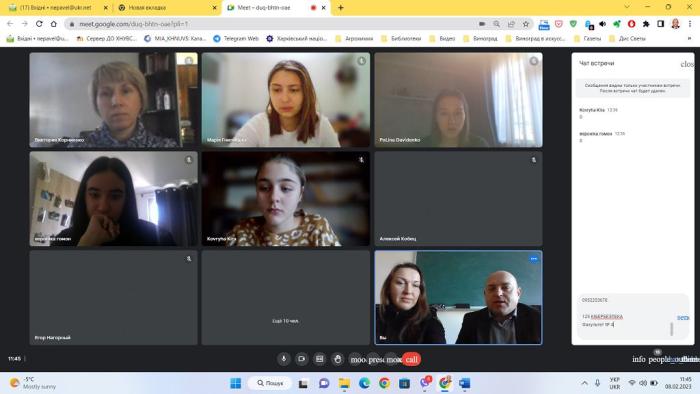700x394 pixels.
Task: Click the zoom magnifier in address bar
Action: click(496, 24)
